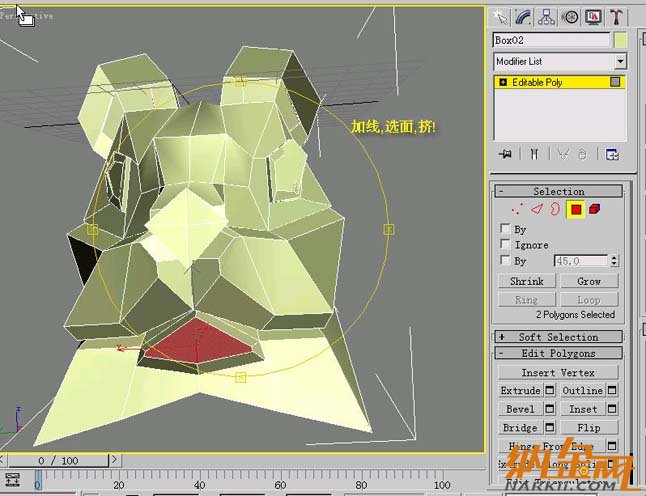Click the Pin Stack icon
Image resolution: width=646 pixels, height=496 pixels.
point(506,154)
